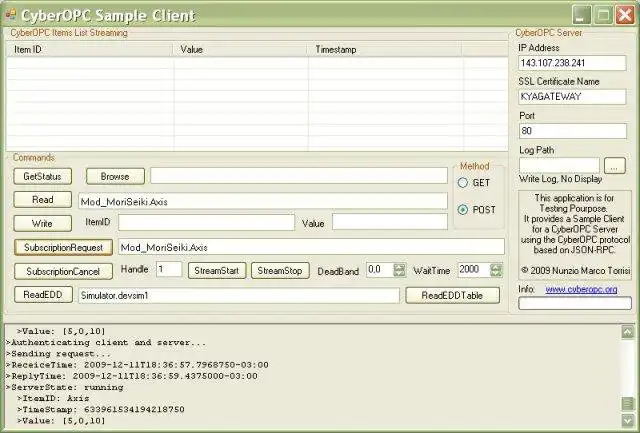This screenshot has width=640, height=433.
Task: Maximize the CyberOPC Sample Client window
Action: pos(603,15)
